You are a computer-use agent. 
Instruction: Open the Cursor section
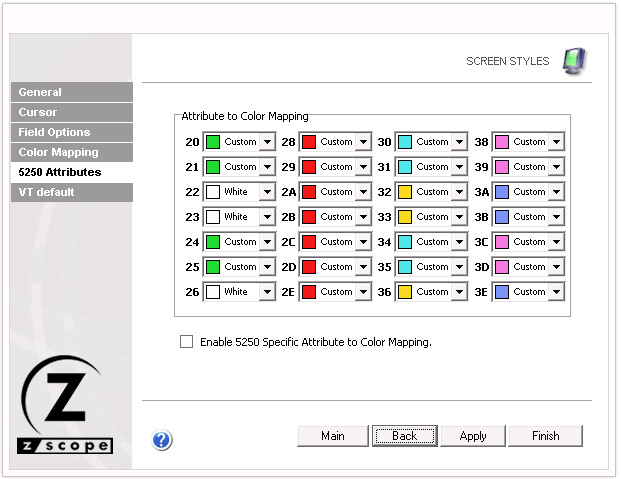tap(72, 112)
